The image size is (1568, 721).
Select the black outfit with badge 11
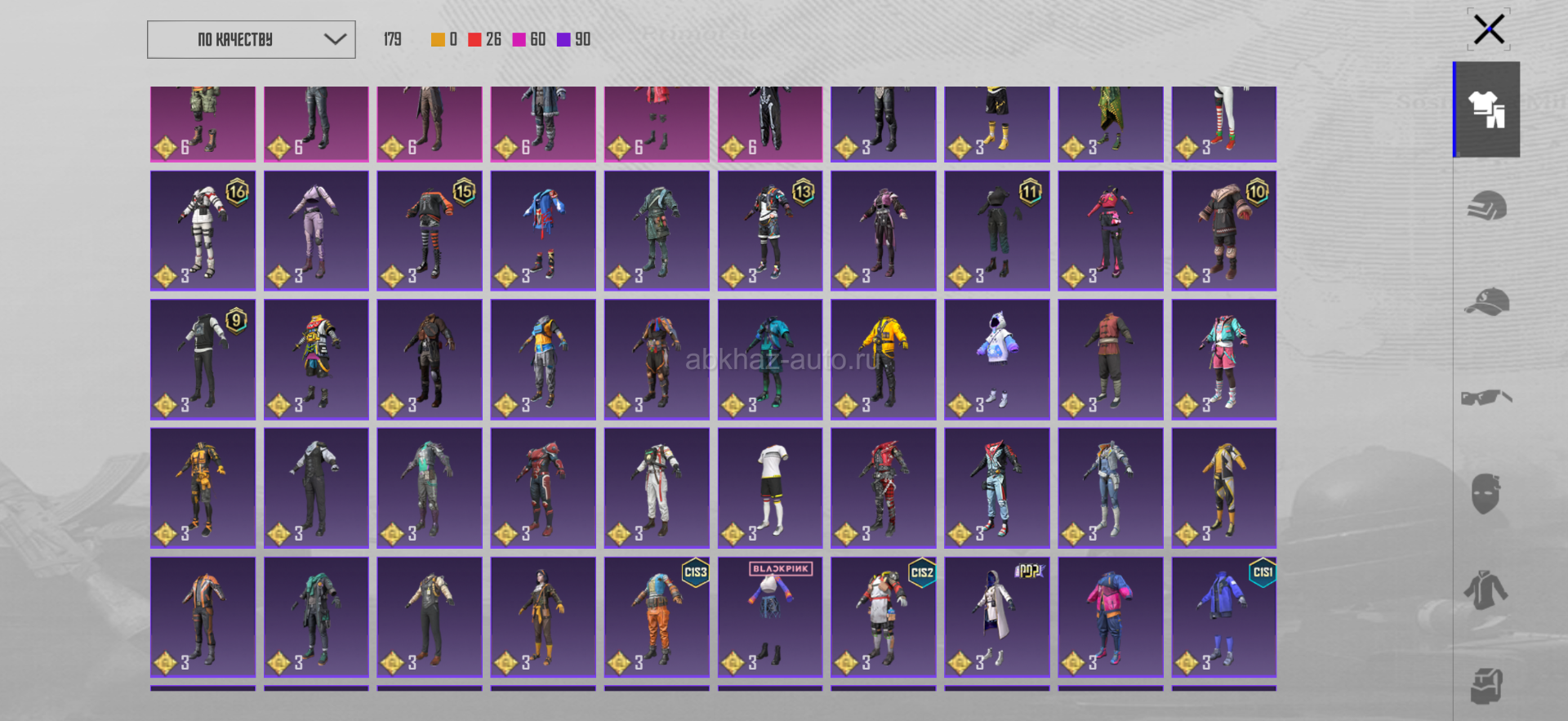pyautogui.click(x=997, y=231)
